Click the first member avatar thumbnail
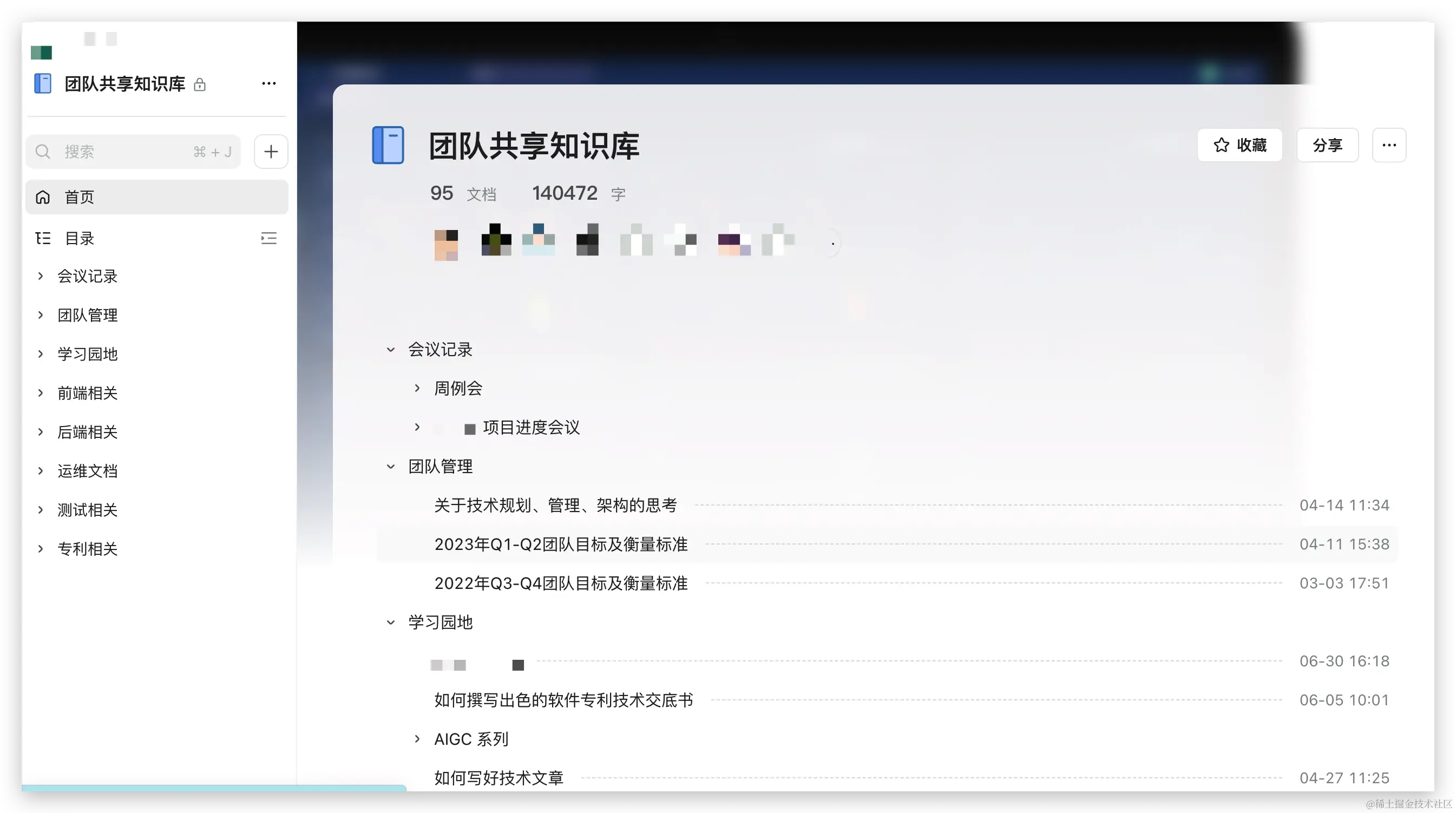Image resolution: width=1456 pixels, height=813 pixels. tap(447, 243)
